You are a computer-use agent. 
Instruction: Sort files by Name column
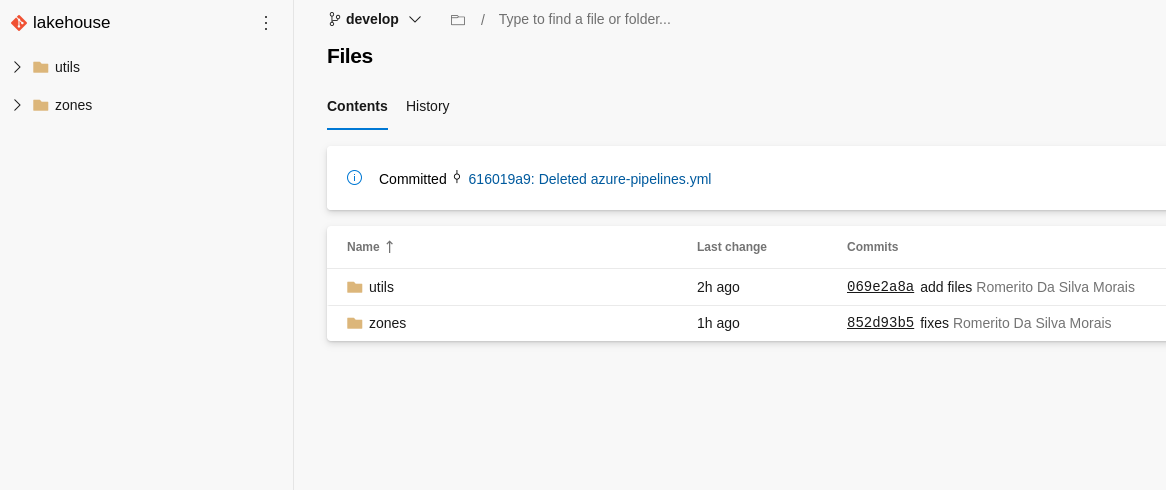[x=364, y=247]
